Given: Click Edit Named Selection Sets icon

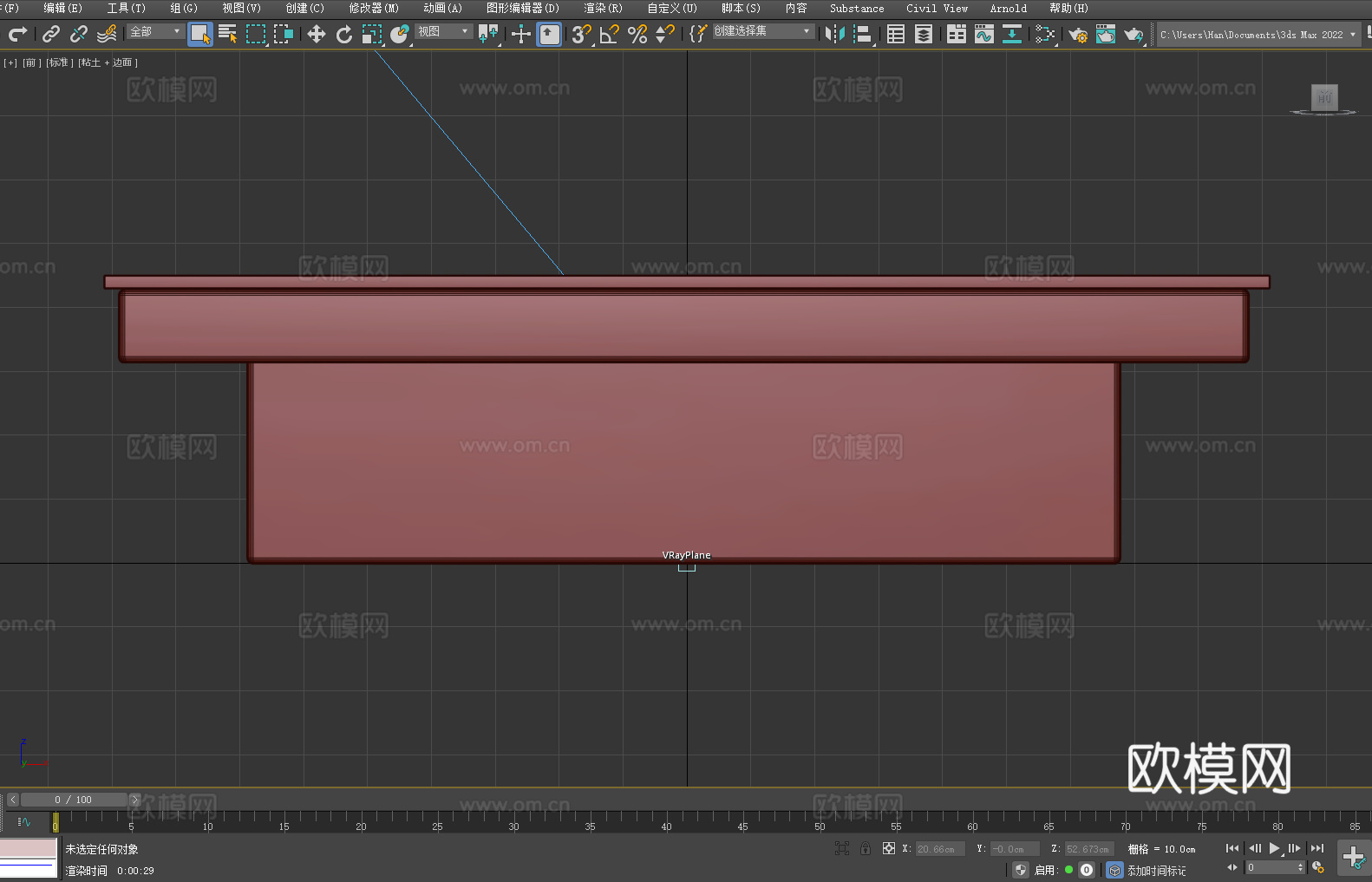Looking at the screenshot, I should pos(698,34).
